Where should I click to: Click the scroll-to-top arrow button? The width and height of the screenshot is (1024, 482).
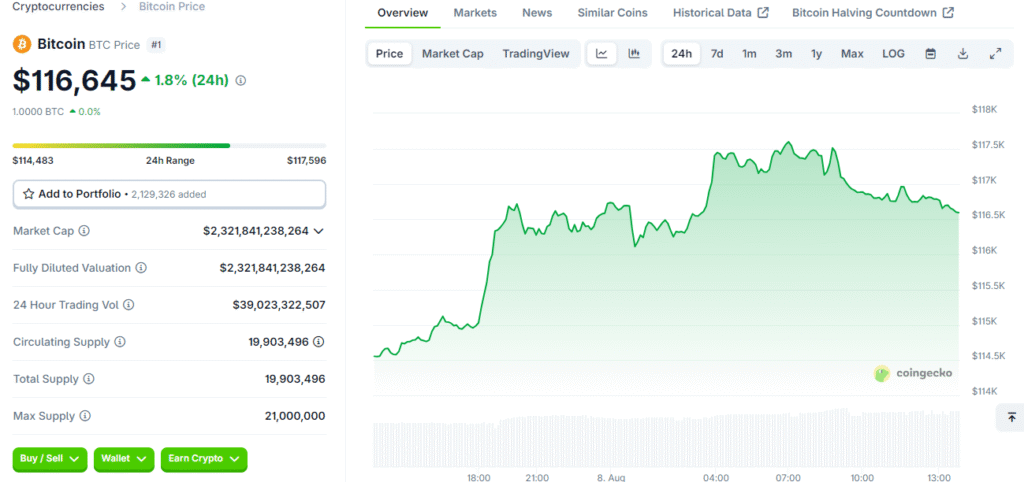coord(1011,417)
